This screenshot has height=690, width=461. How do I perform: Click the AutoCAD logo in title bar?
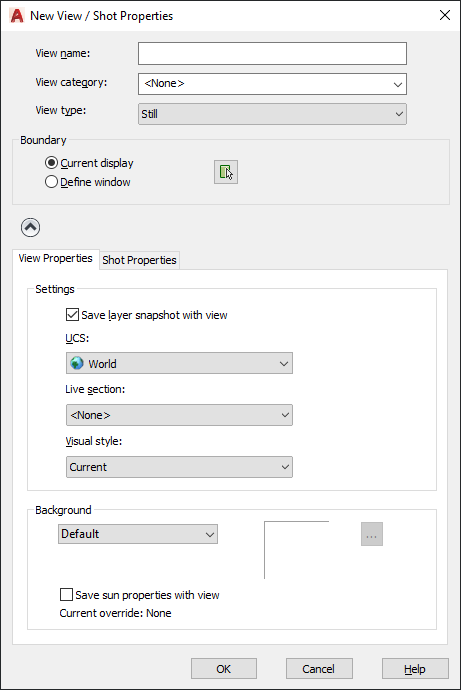[x=17, y=16]
